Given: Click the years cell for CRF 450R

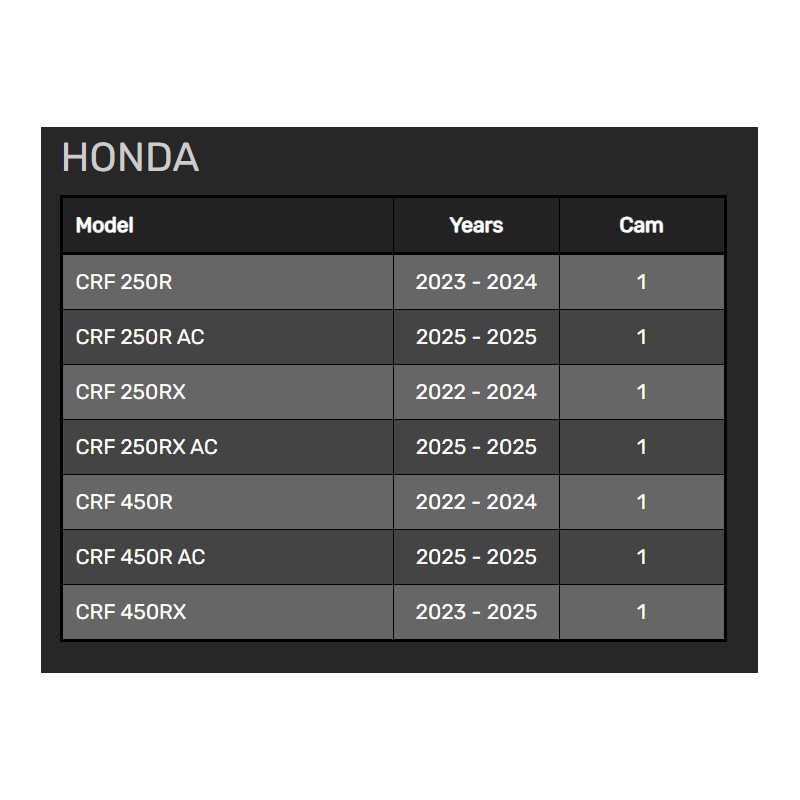Looking at the screenshot, I should click(x=476, y=502).
